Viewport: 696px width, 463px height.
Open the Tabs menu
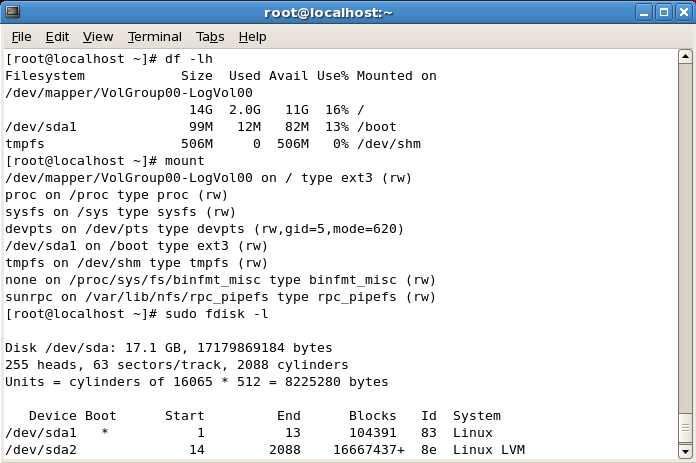click(210, 37)
